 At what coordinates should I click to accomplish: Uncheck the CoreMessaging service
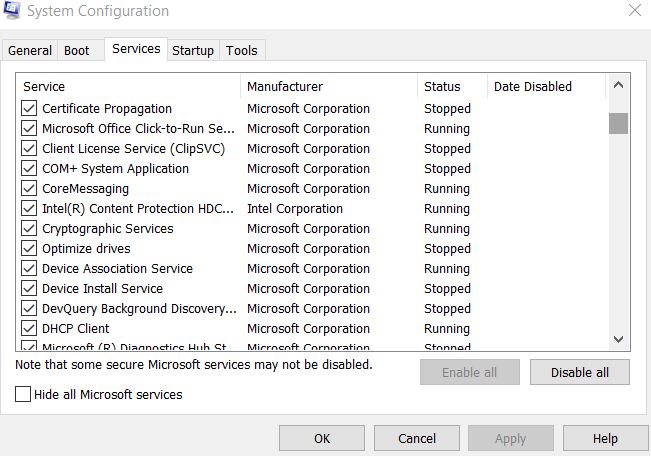point(29,189)
